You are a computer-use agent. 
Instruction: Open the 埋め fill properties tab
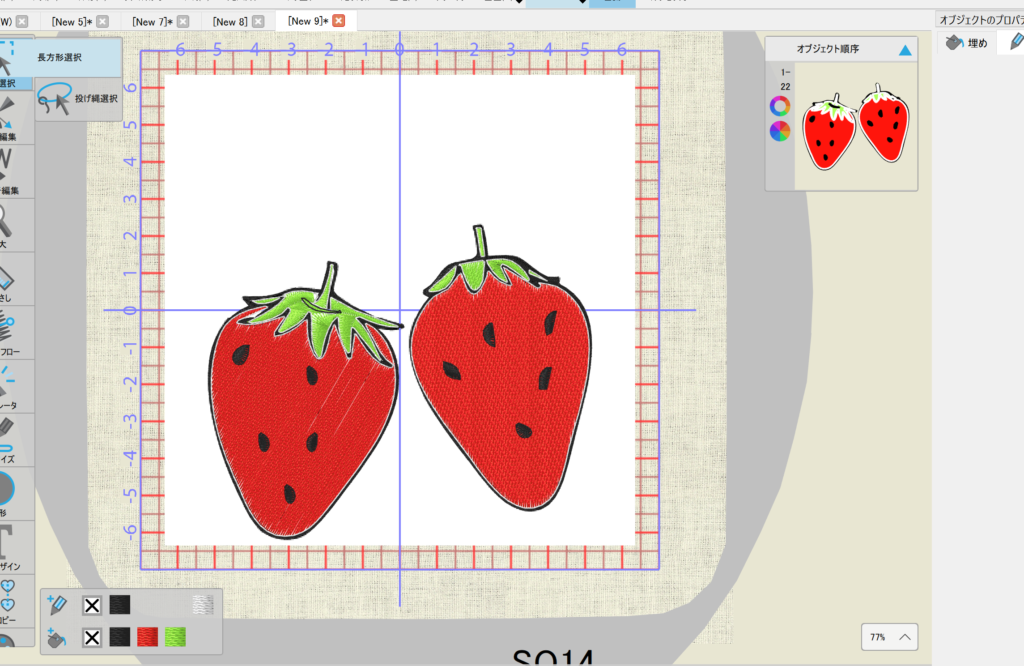pos(967,42)
